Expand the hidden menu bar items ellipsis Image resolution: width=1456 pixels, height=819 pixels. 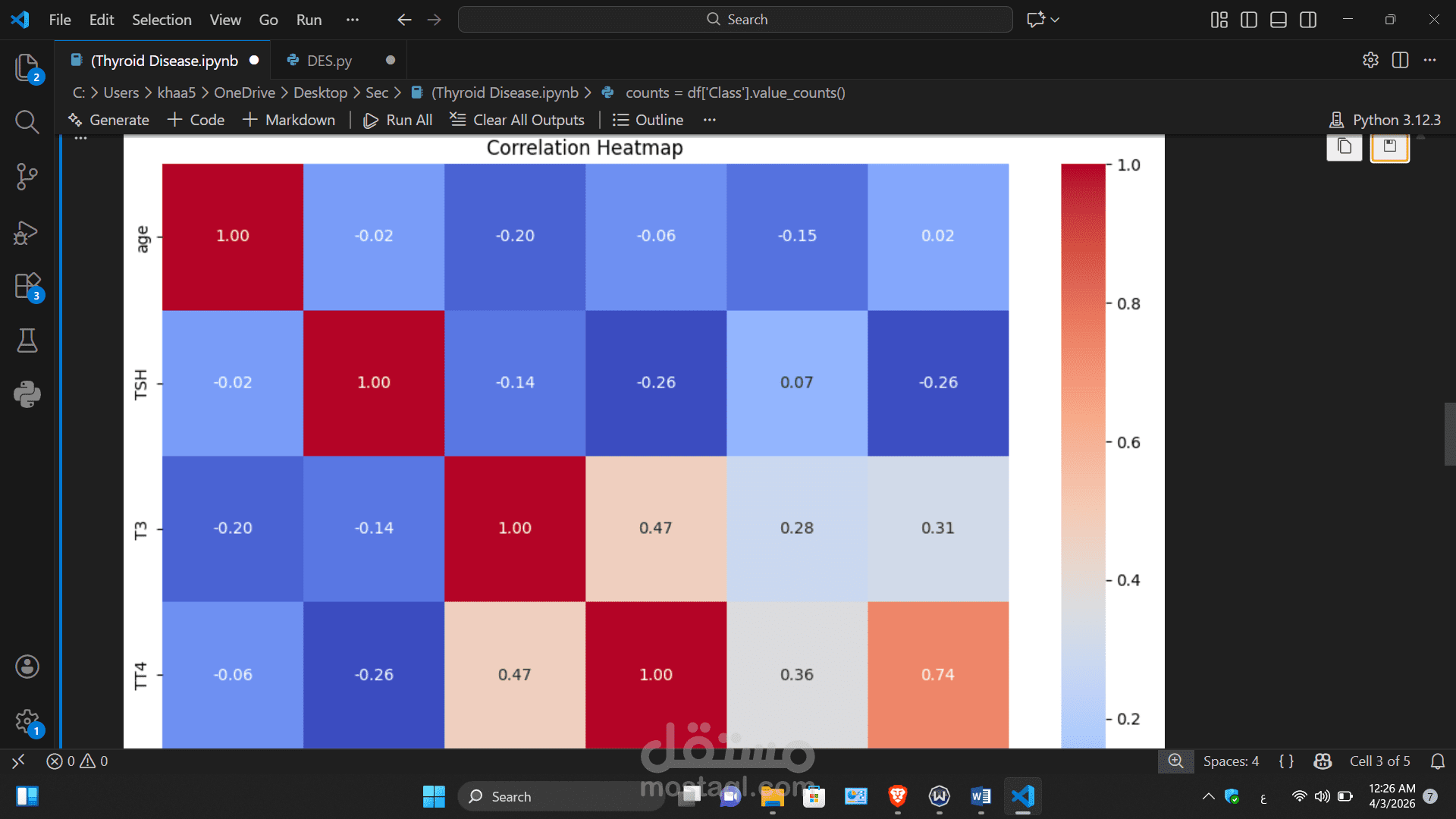coord(352,20)
